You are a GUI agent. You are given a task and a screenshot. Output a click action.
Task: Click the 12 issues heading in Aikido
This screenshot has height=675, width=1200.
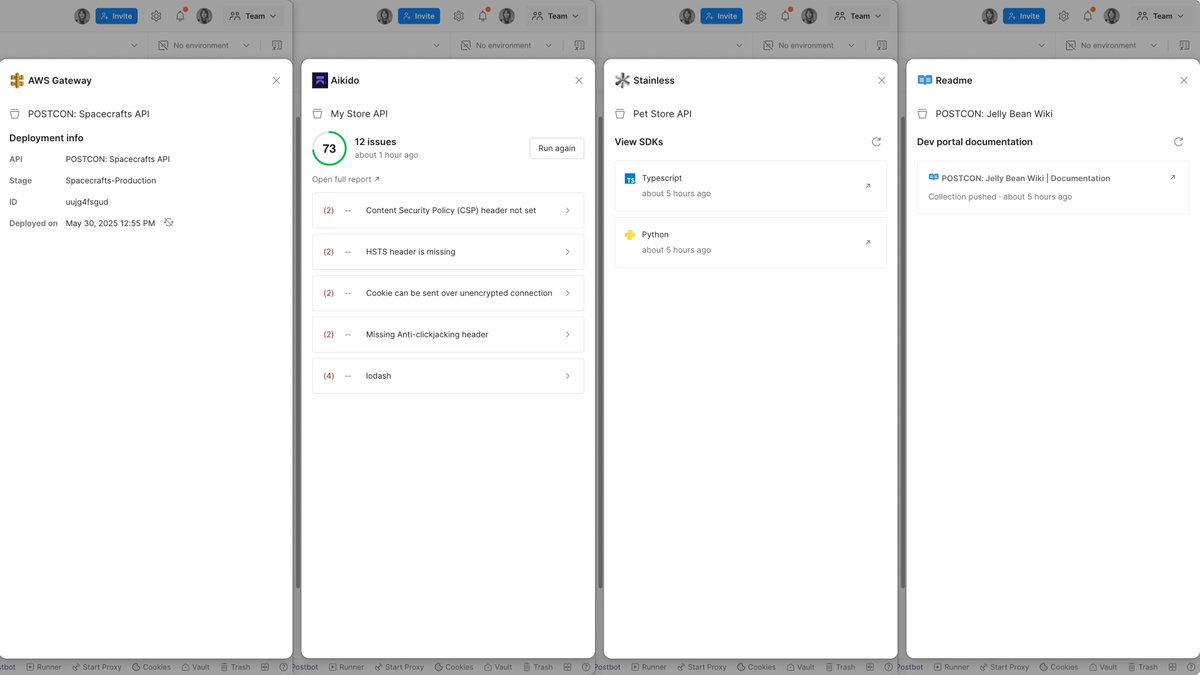coord(375,142)
